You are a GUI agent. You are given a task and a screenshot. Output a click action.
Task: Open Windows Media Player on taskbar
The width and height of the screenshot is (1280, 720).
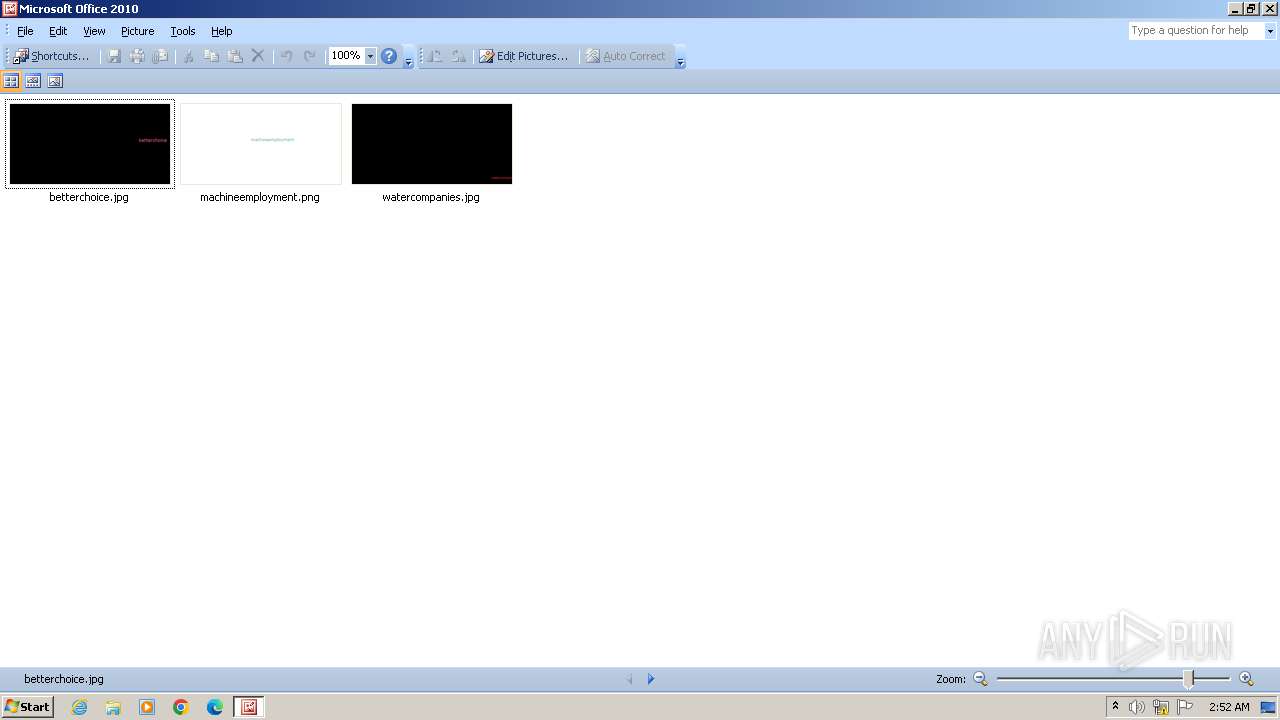[x=147, y=707]
